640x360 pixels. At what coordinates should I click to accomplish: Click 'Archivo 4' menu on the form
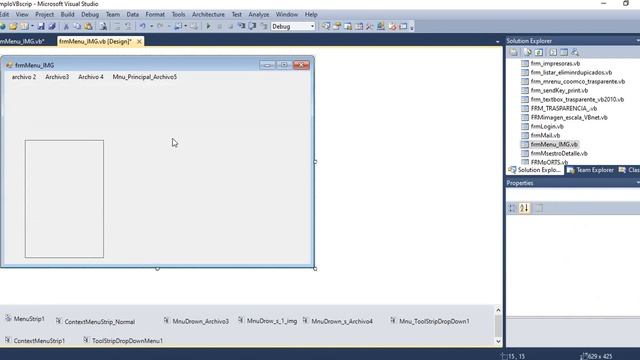[x=91, y=77]
